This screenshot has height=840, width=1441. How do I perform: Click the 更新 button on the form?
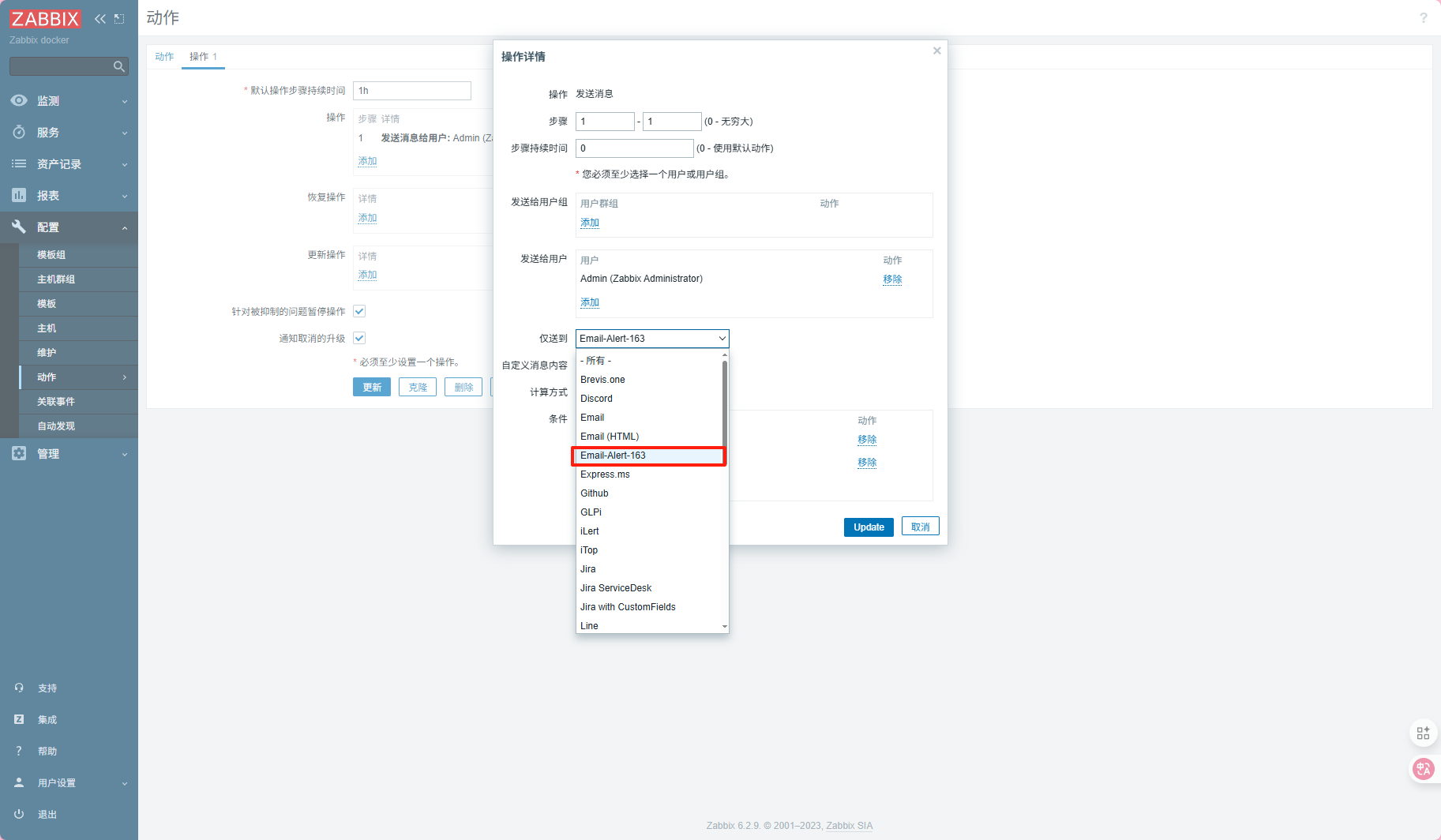pyautogui.click(x=372, y=387)
